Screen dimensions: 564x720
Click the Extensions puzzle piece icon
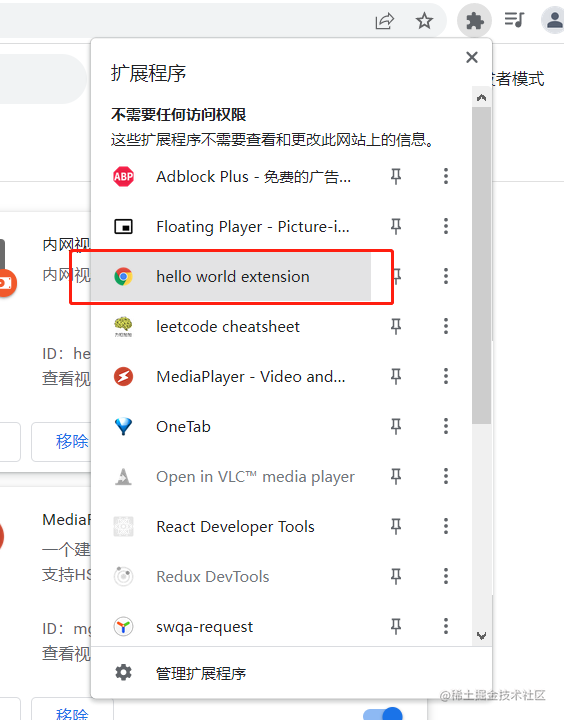coord(474,21)
